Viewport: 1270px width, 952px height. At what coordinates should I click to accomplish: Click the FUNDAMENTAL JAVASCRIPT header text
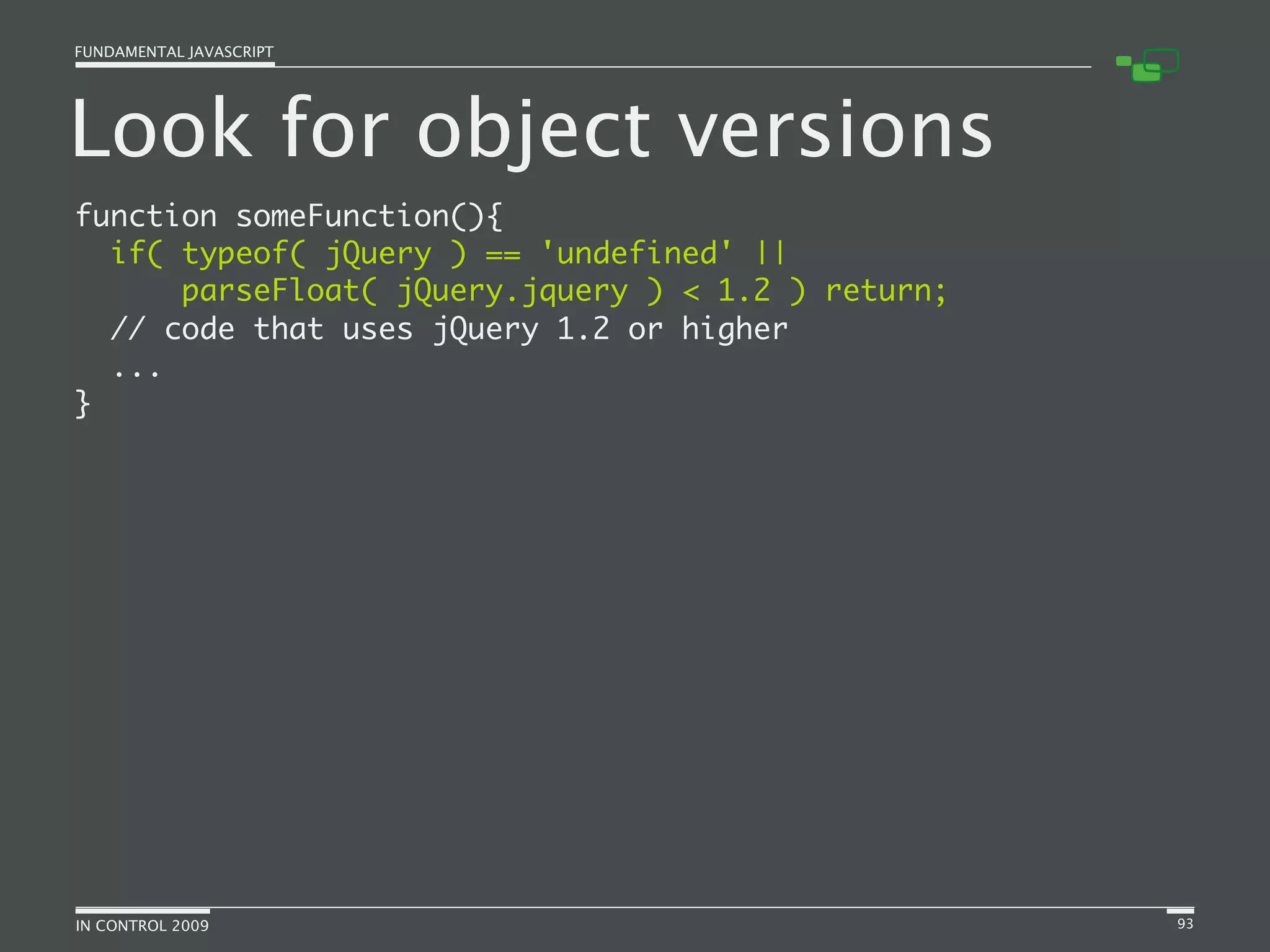174,52
